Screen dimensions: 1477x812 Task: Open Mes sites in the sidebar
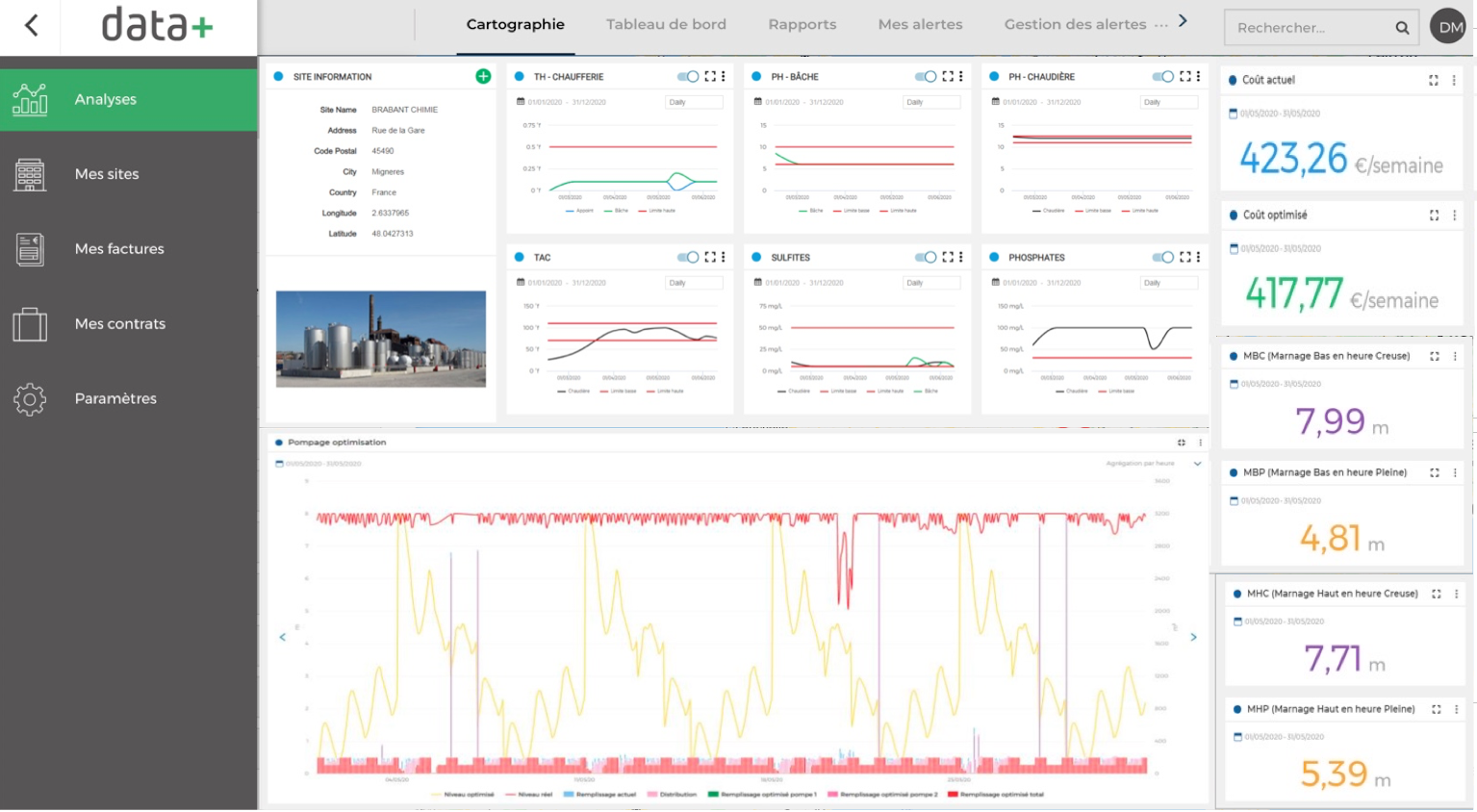click(129, 174)
